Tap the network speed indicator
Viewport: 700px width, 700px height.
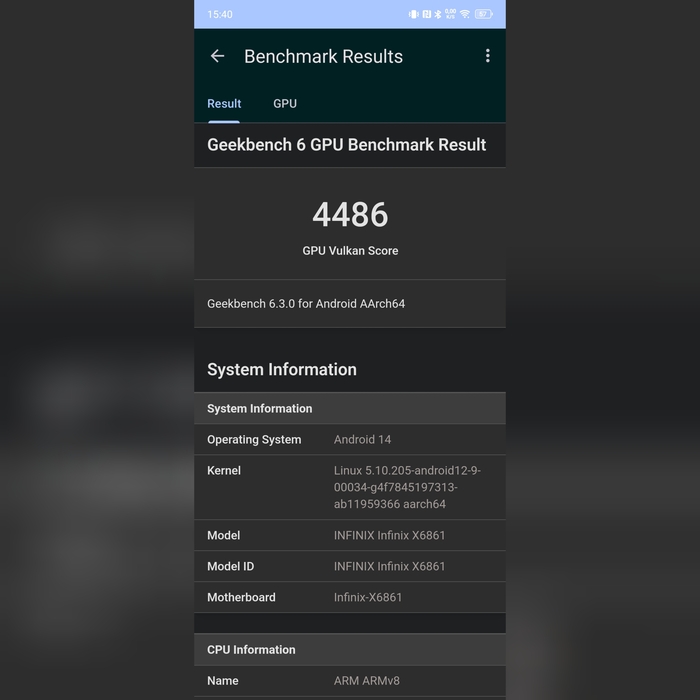(x=450, y=14)
